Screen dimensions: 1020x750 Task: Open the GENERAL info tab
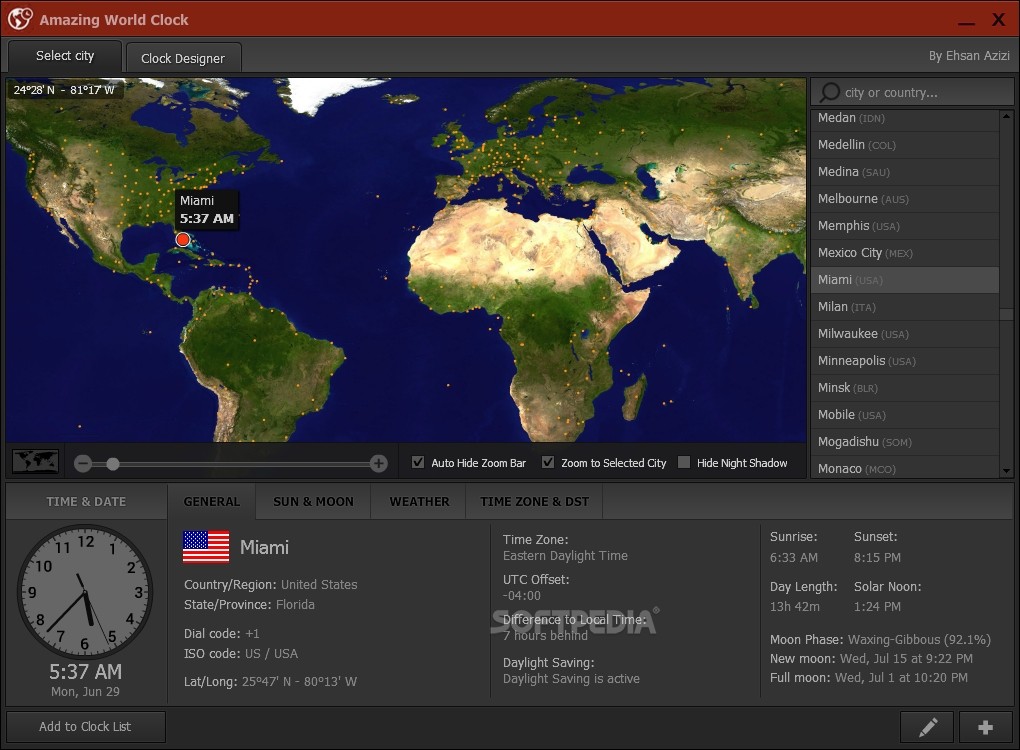click(x=211, y=502)
